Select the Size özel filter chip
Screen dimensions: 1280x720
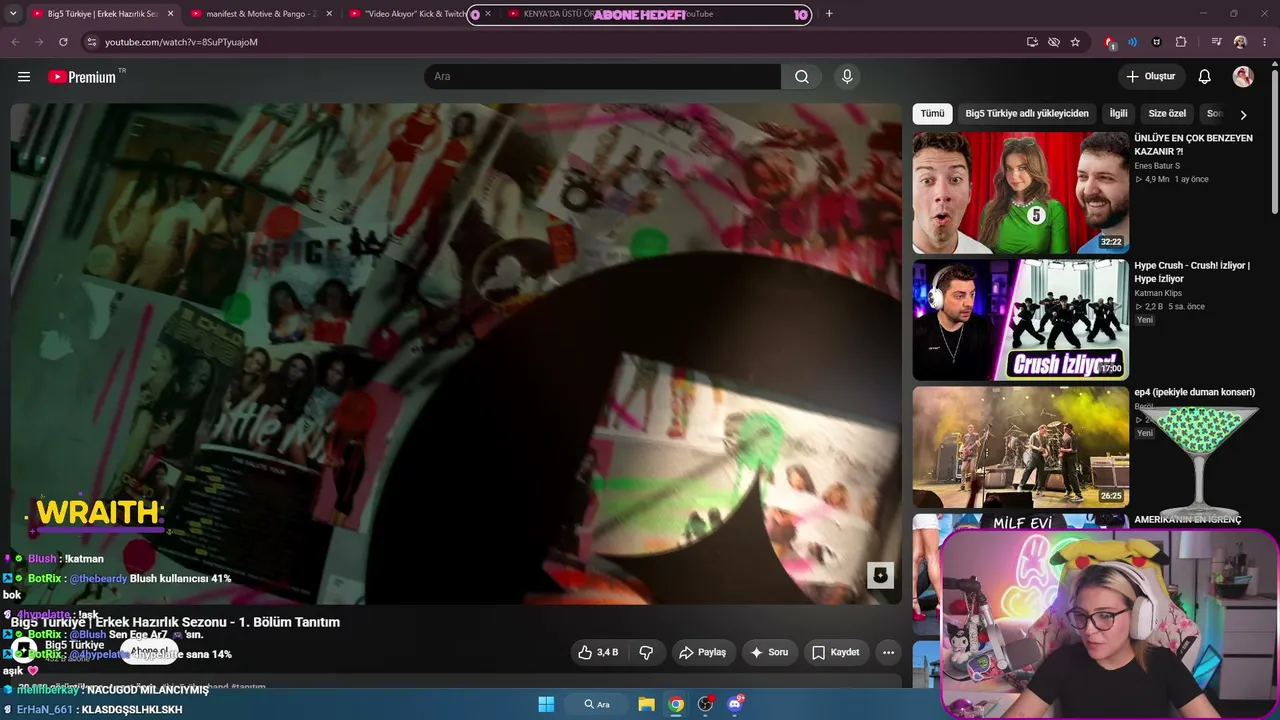coord(1167,114)
